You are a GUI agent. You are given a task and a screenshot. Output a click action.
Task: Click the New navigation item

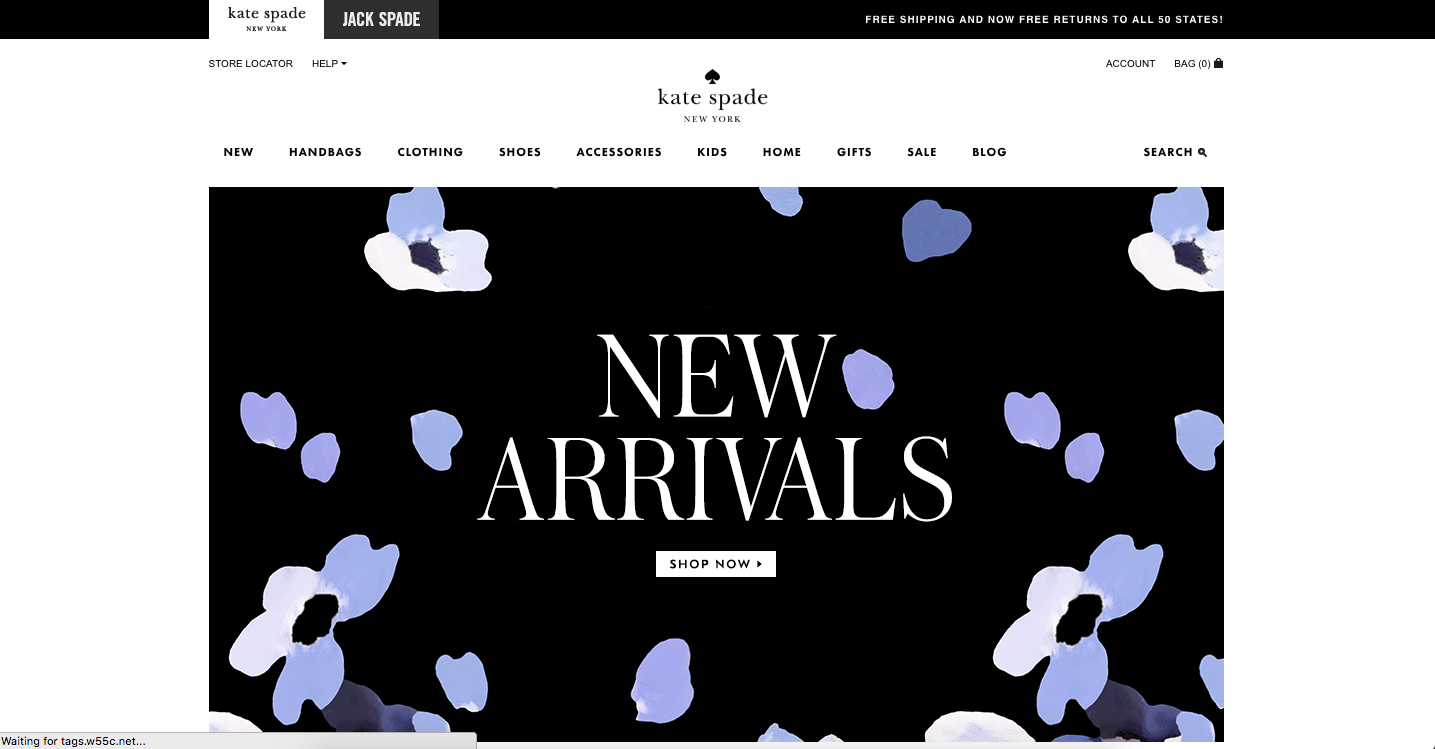click(238, 152)
